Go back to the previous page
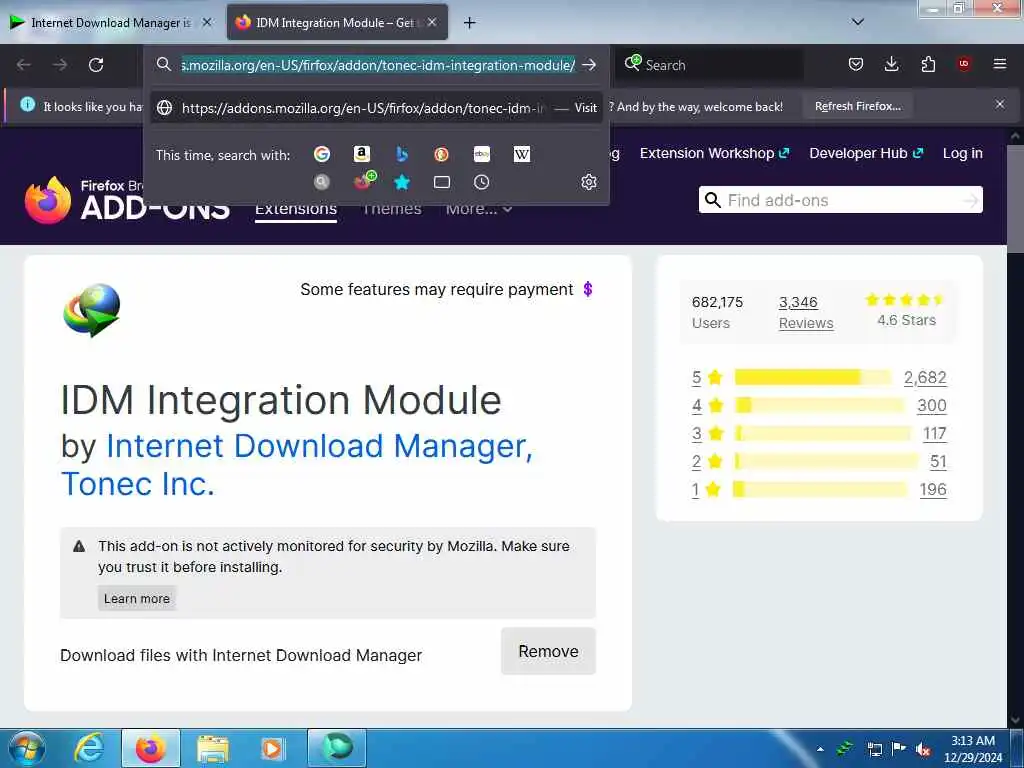Screen dimensions: 1024x768 (24, 65)
